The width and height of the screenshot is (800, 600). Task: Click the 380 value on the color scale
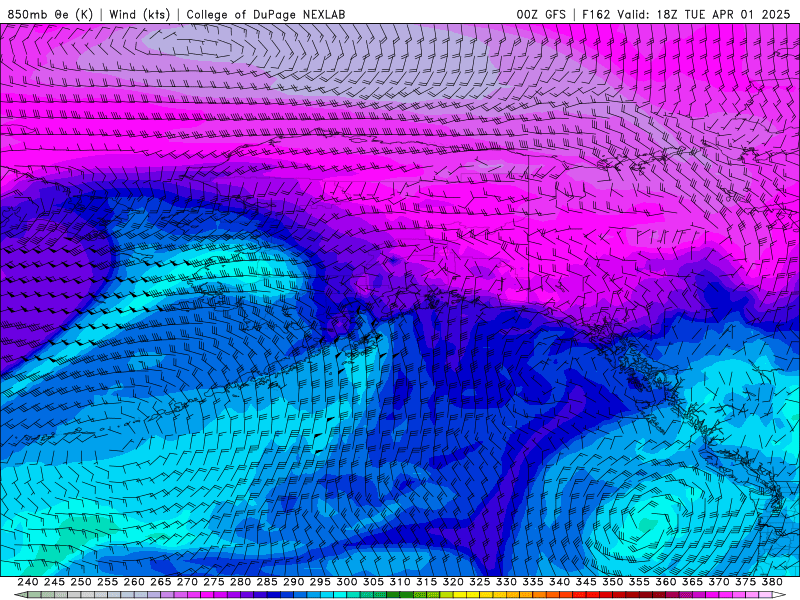[771, 582]
